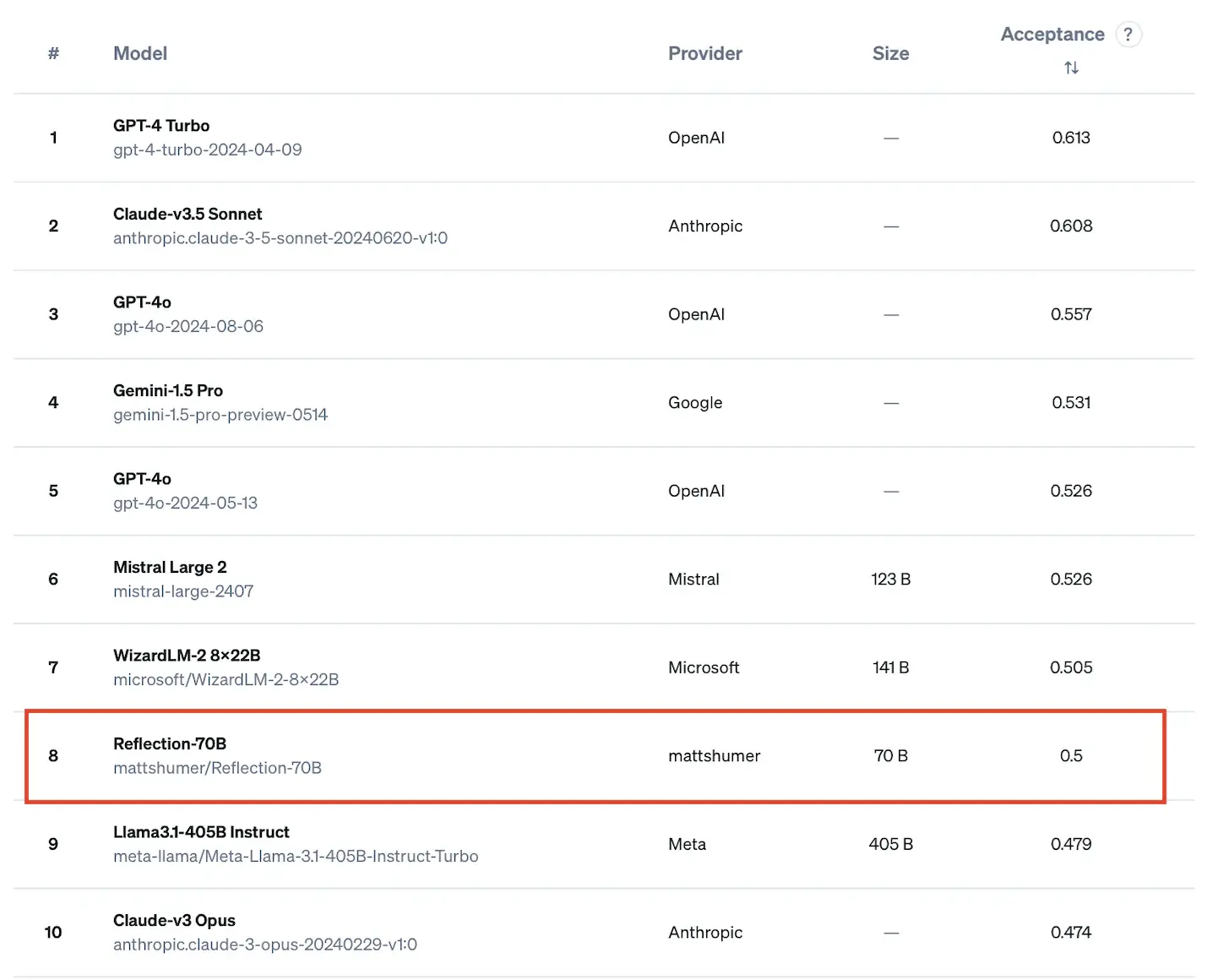This screenshot has height=980, width=1207.
Task: Click gpt-4o-2024-05-13 model identifier
Action: click(x=185, y=503)
